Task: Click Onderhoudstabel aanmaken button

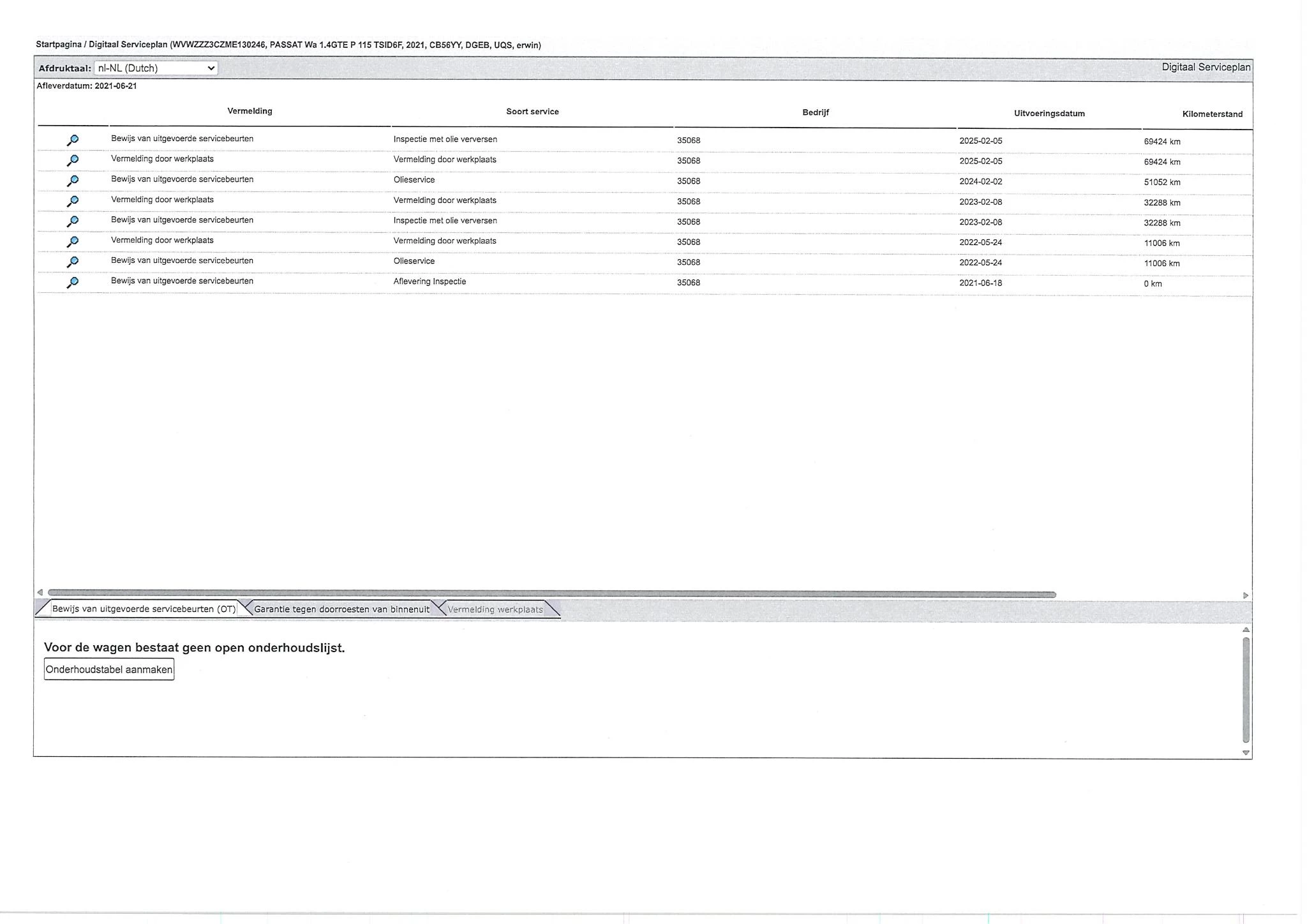Action: [109, 669]
